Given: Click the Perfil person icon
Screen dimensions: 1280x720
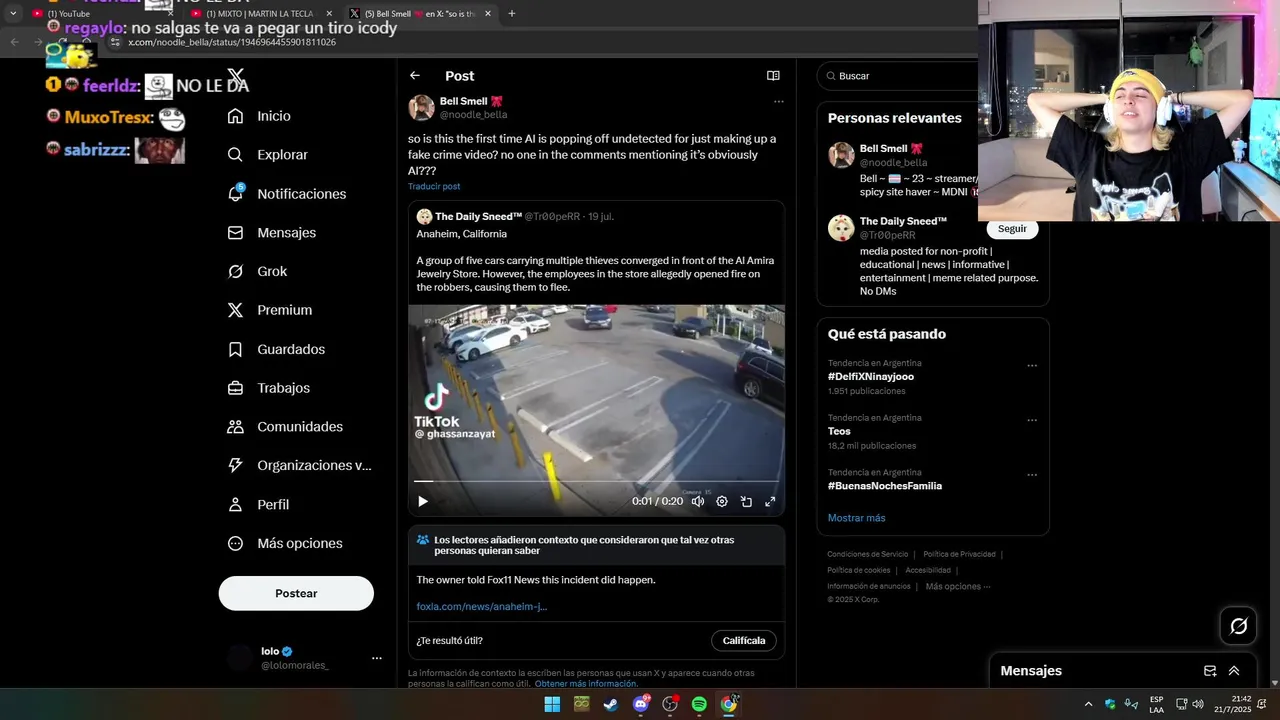Looking at the screenshot, I should [x=235, y=505].
